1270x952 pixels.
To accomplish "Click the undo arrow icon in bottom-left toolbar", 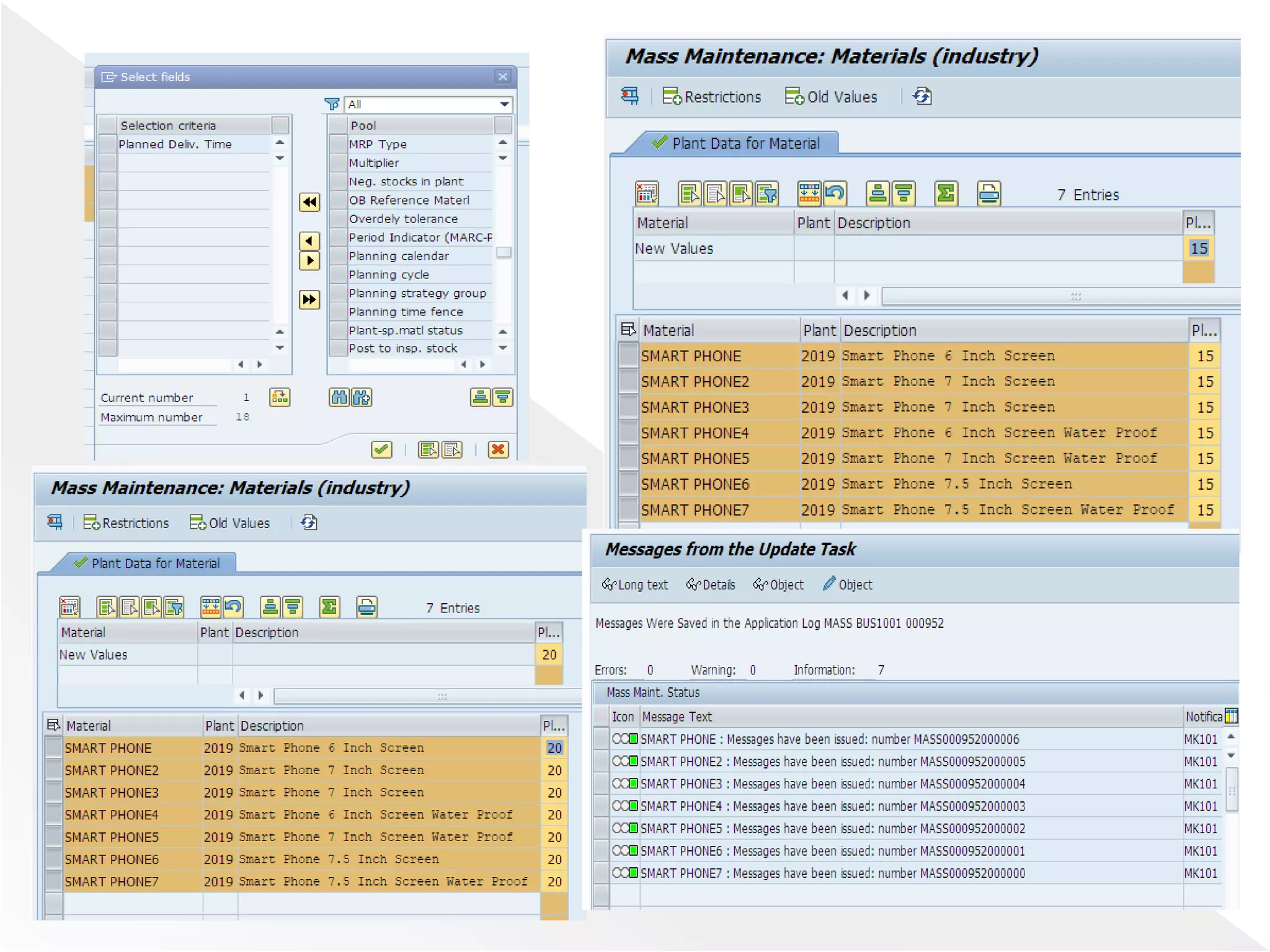I will [x=233, y=607].
